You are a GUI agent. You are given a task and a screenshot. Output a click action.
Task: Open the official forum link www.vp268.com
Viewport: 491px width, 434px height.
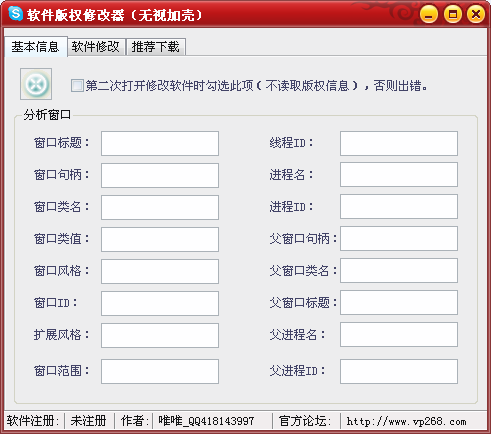[x=406, y=421]
